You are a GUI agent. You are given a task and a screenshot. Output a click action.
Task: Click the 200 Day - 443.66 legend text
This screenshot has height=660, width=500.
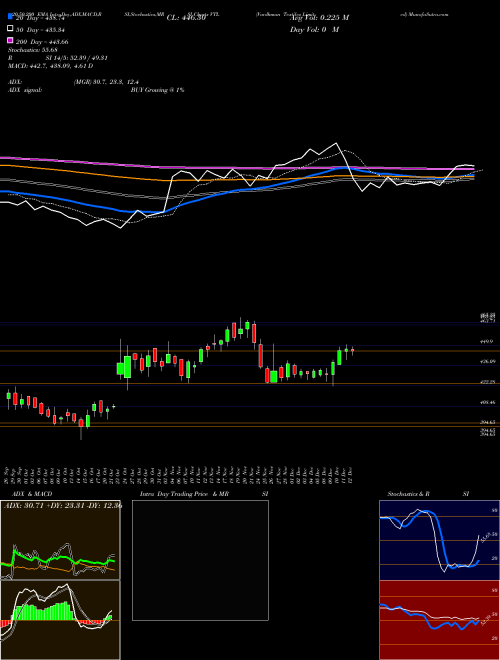[x=42, y=41]
